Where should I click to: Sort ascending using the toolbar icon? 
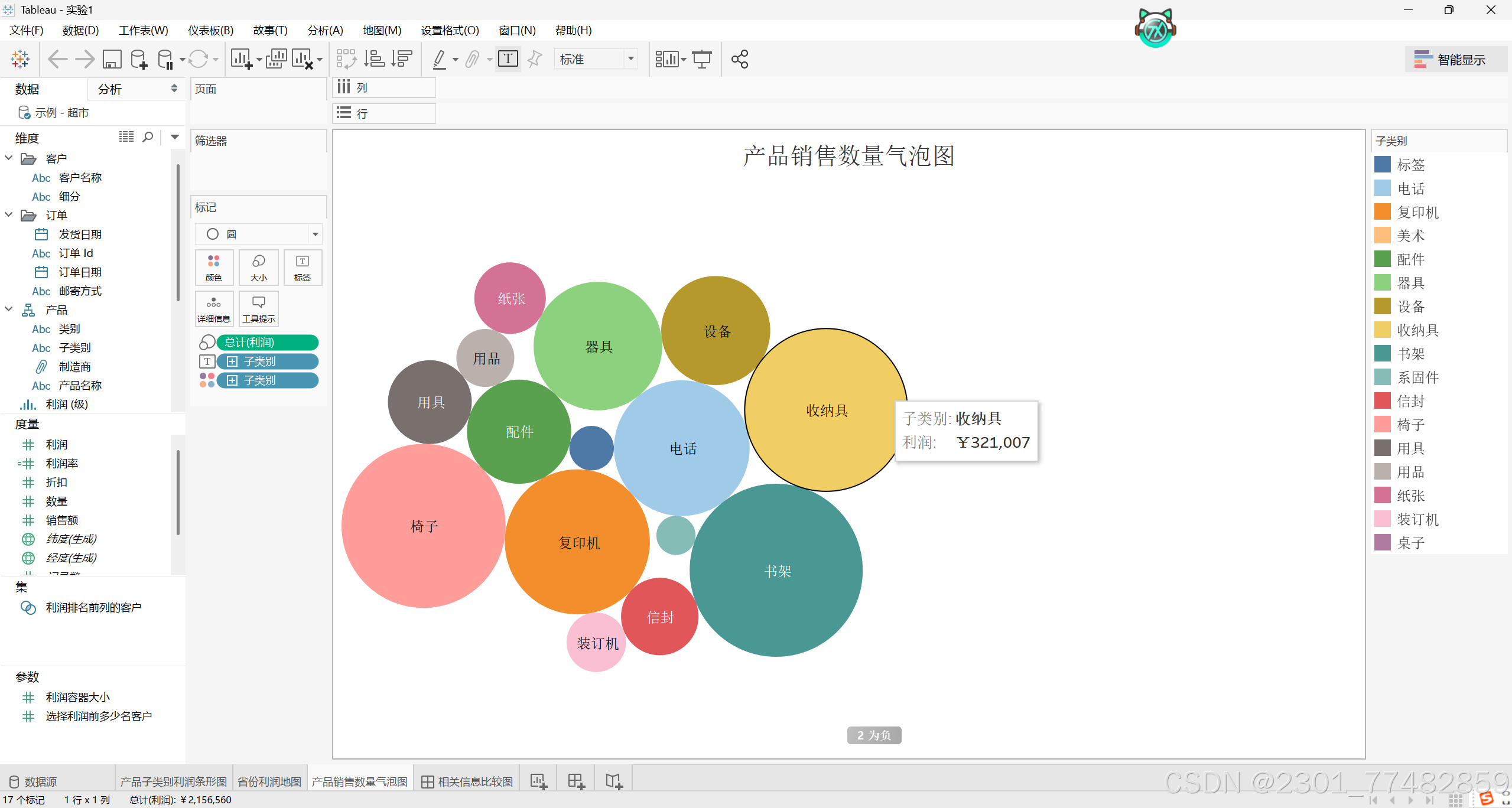pos(374,59)
